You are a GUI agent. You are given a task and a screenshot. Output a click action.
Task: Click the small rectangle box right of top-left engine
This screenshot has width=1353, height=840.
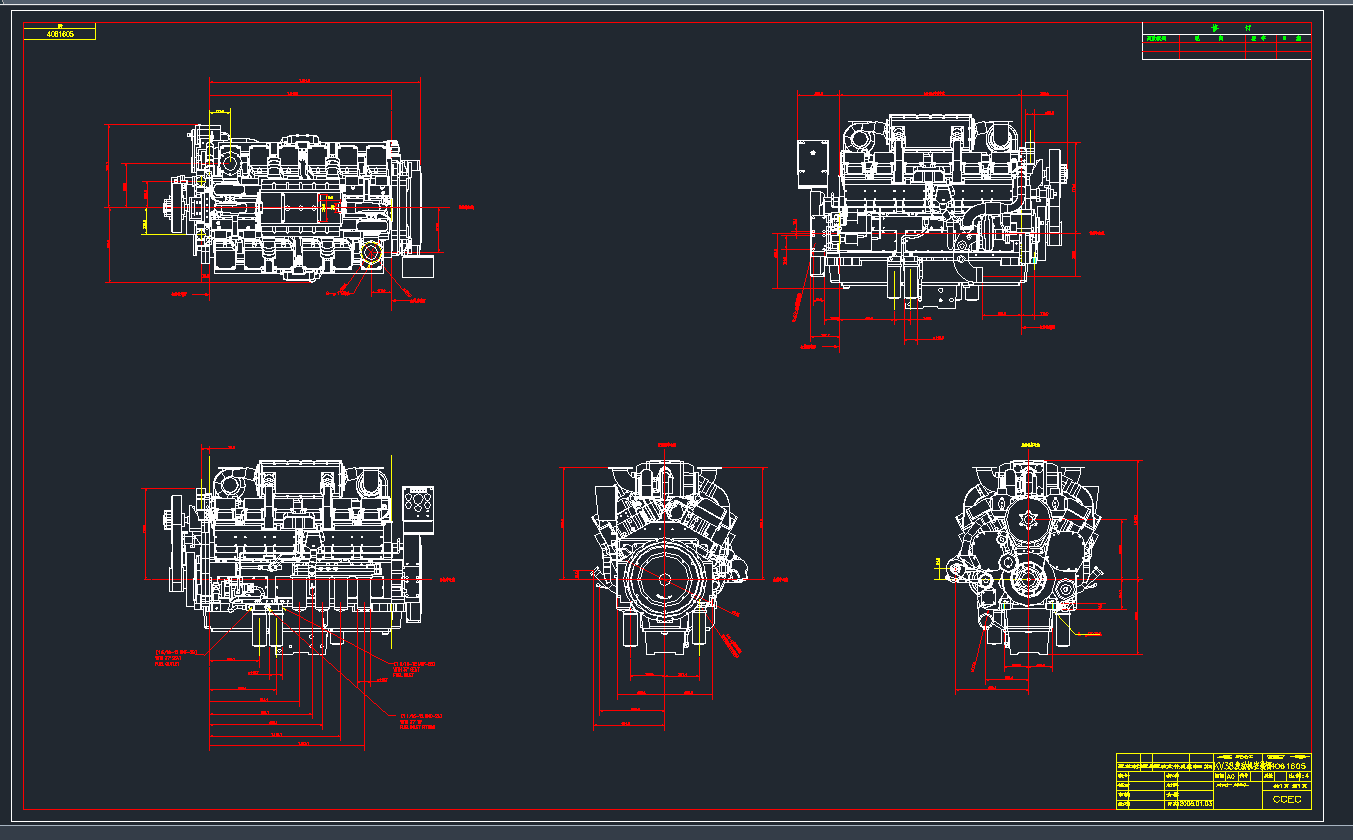click(x=418, y=266)
